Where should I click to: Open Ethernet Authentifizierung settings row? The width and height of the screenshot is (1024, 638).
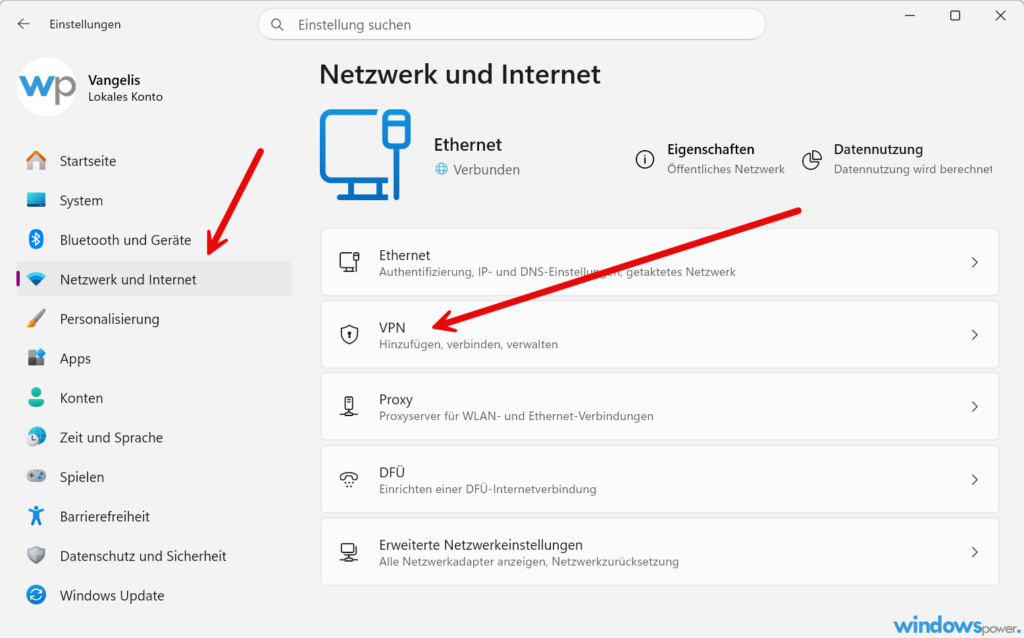coord(660,262)
